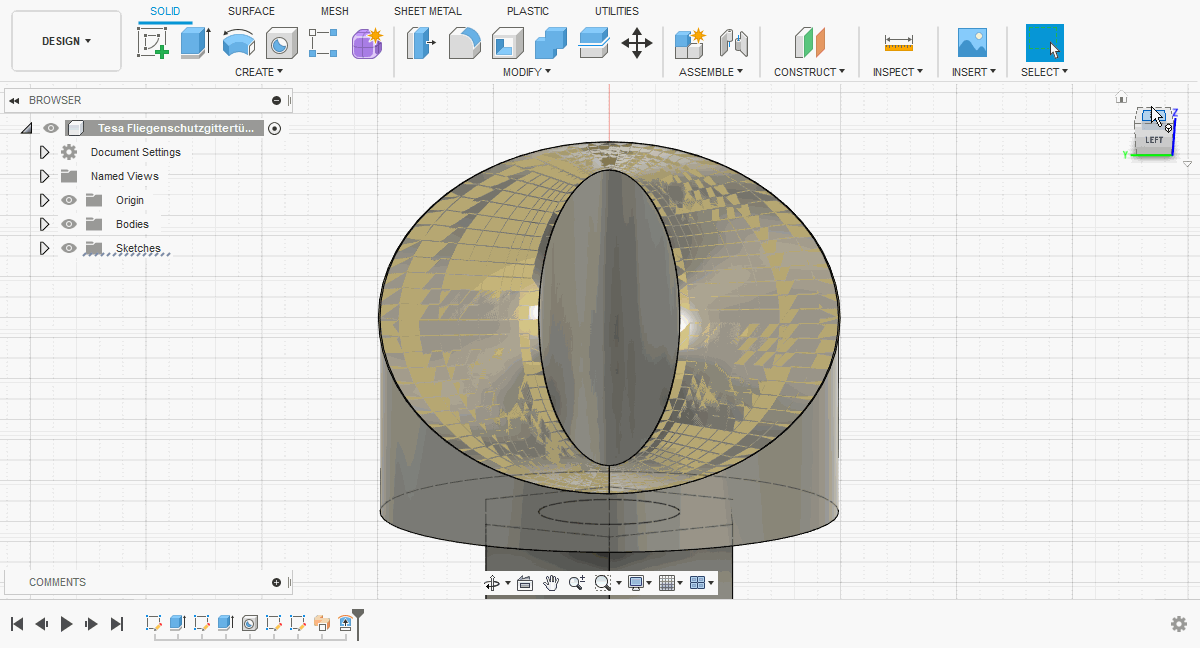1200x648 pixels.
Task: Expand the Named Views node
Action: pos(44,176)
